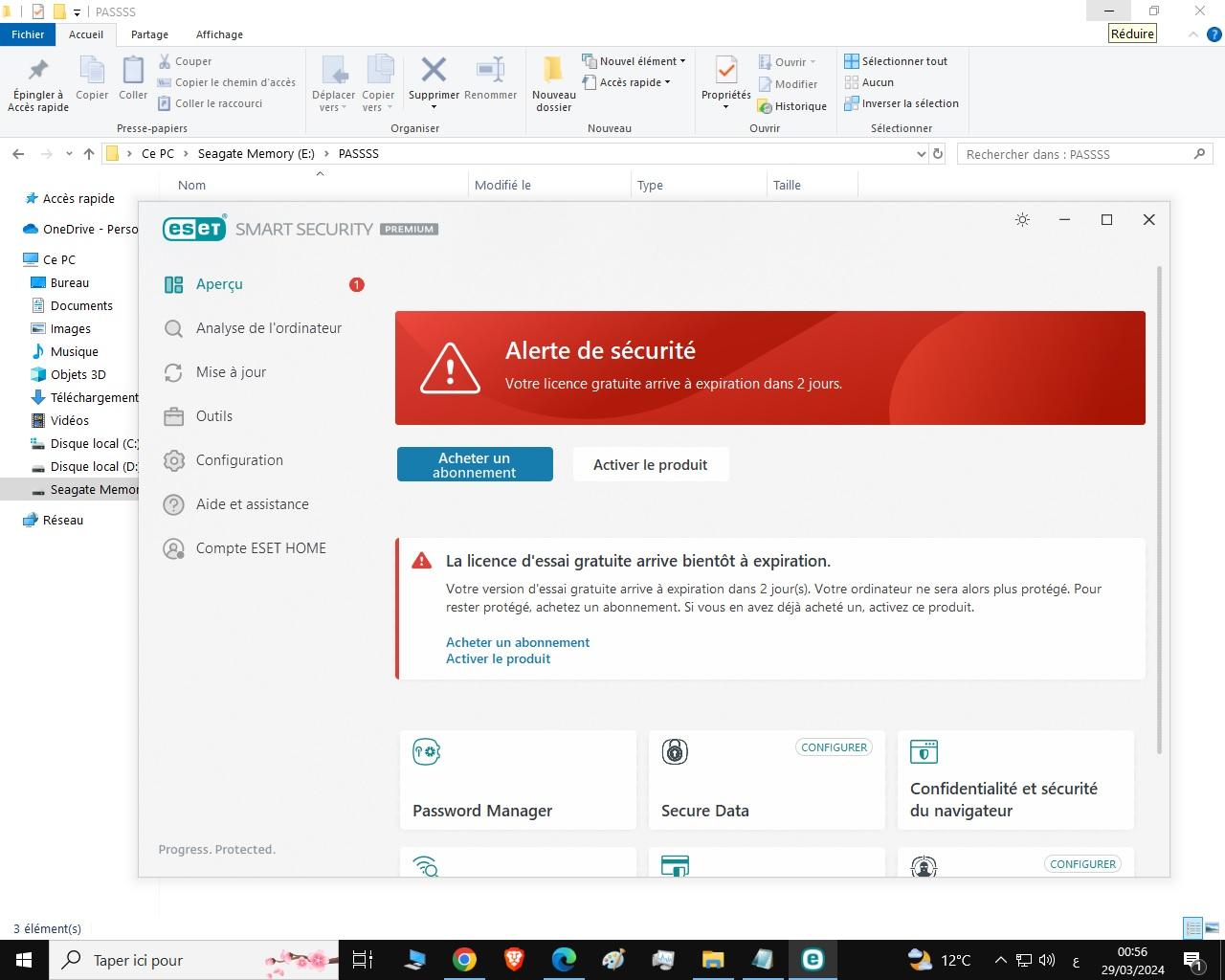Screen dimensions: 1225x980
Task: Click Activer le produit link
Action: [x=498, y=658]
